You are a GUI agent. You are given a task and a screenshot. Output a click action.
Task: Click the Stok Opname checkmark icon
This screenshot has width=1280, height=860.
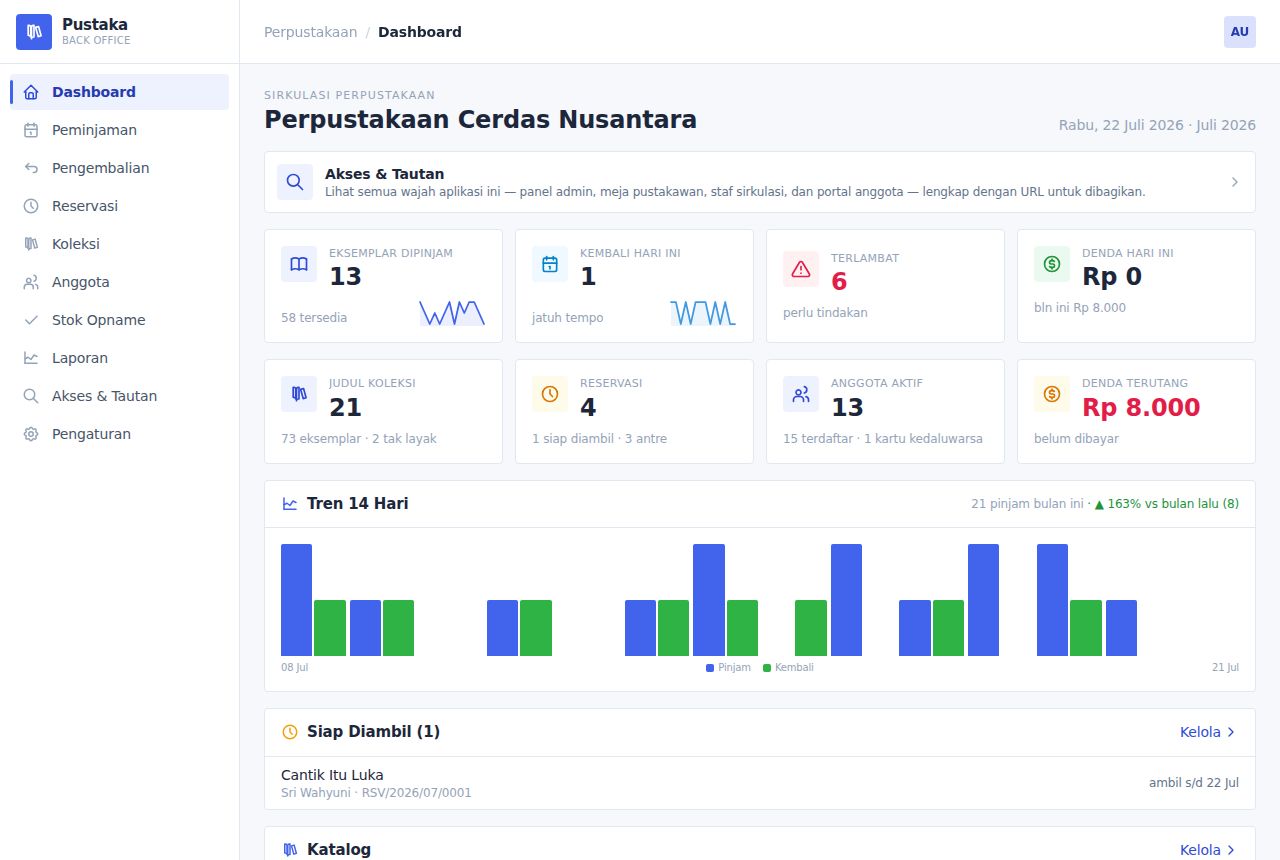(31, 320)
